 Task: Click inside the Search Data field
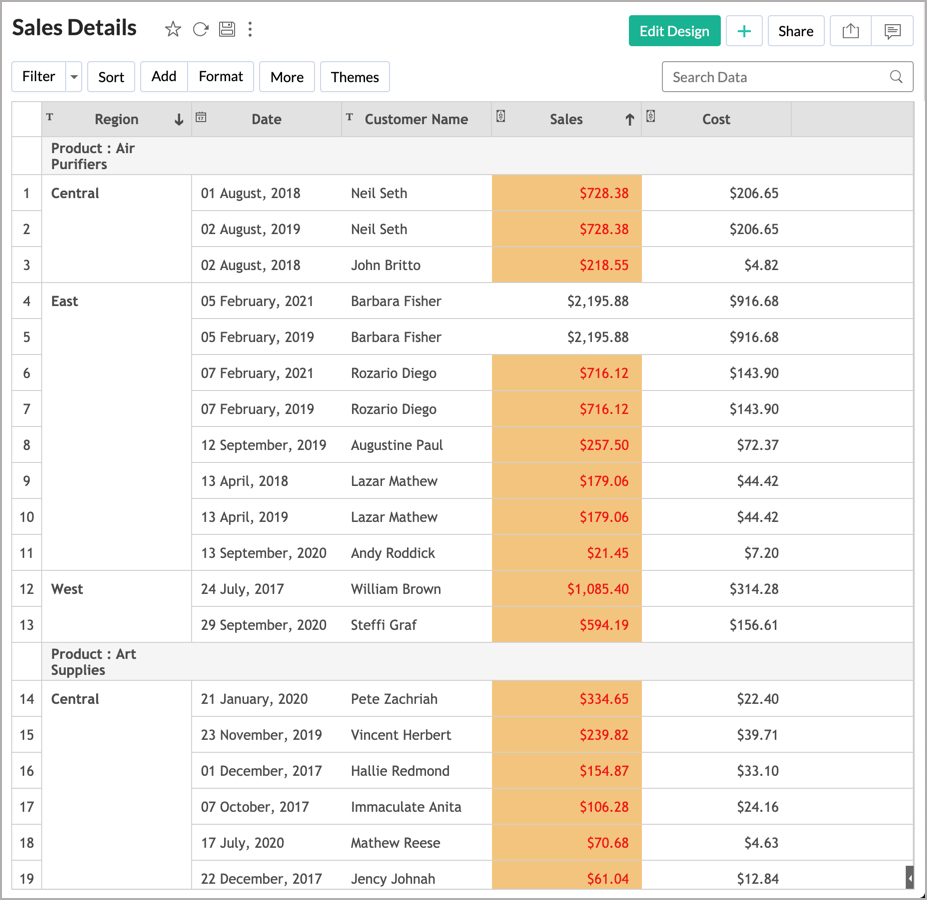pyautogui.click(x=760, y=76)
